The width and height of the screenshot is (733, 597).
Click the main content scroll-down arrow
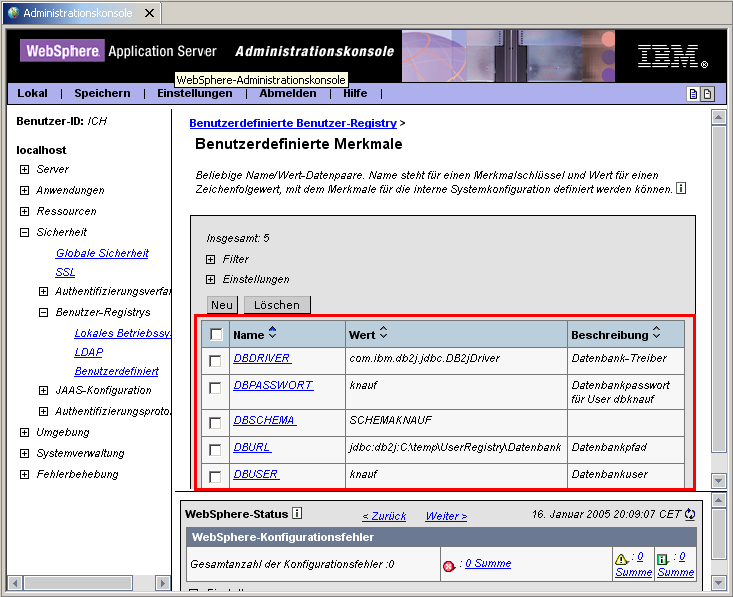point(719,480)
